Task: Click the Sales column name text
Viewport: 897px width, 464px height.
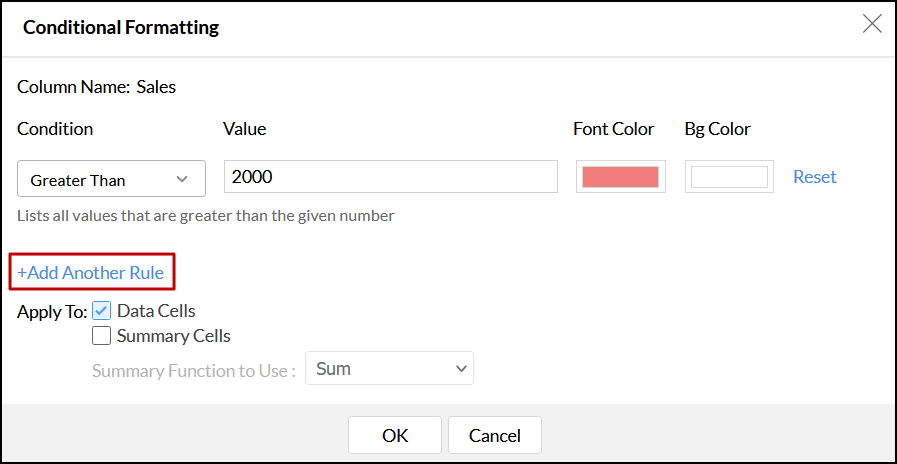Action: point(156,87)
